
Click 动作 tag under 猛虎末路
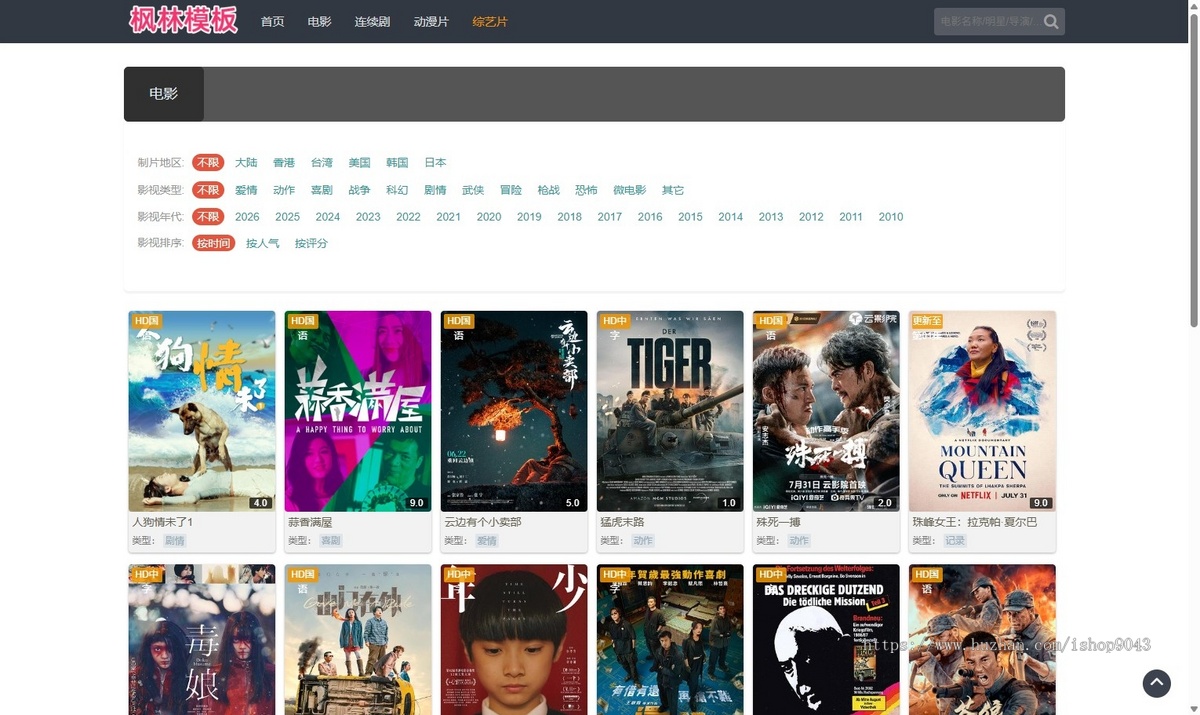(x=643, y=541)
